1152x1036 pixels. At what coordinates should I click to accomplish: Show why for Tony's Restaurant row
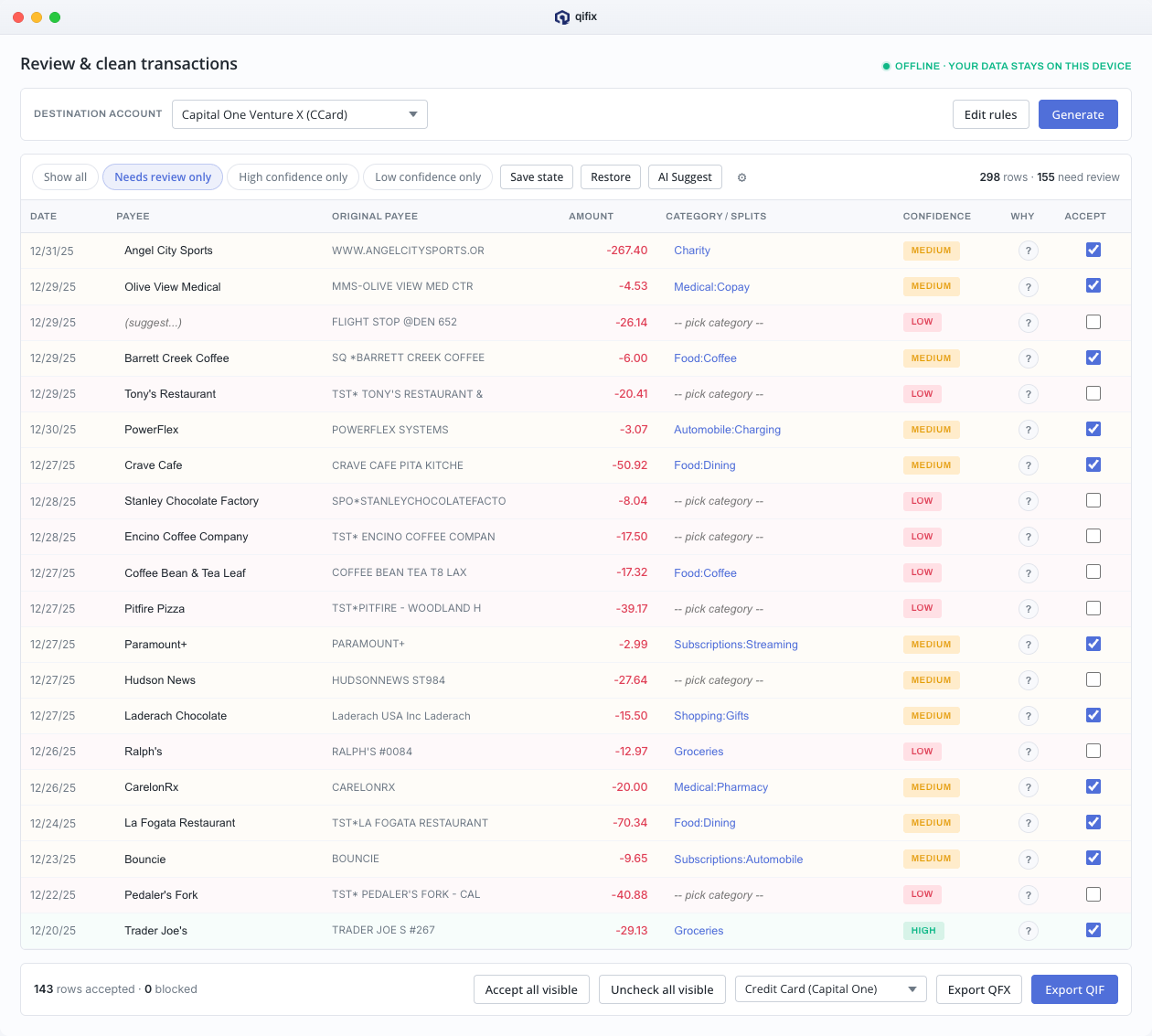click(1029, 394)
